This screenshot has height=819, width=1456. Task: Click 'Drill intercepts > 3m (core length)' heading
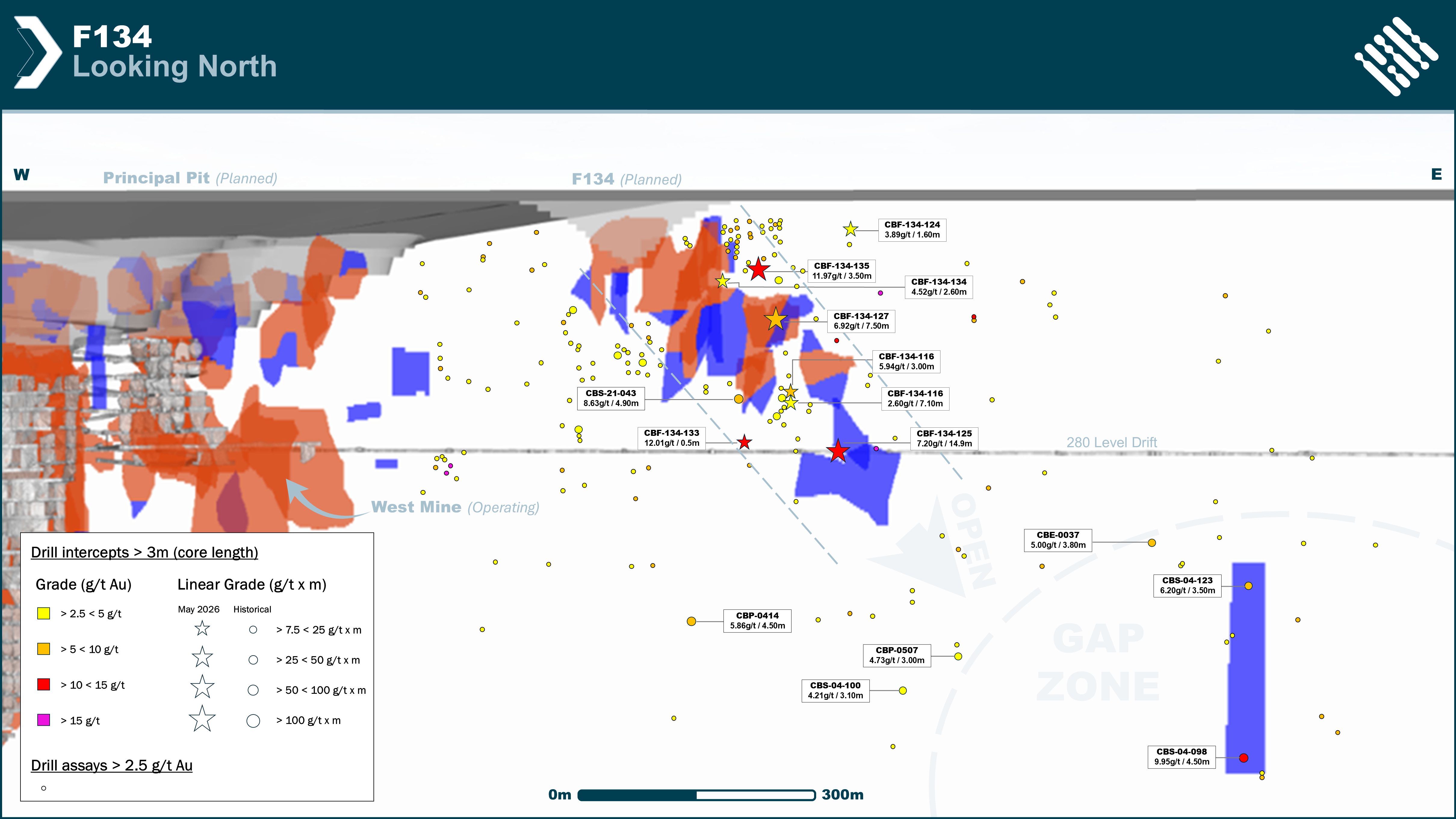144,553
